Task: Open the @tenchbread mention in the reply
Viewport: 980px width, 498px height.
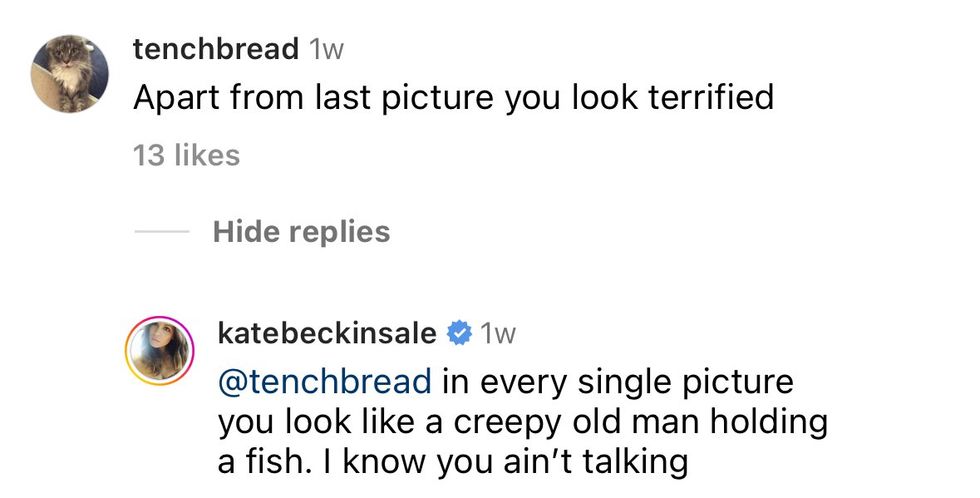Action: point(325,381)
